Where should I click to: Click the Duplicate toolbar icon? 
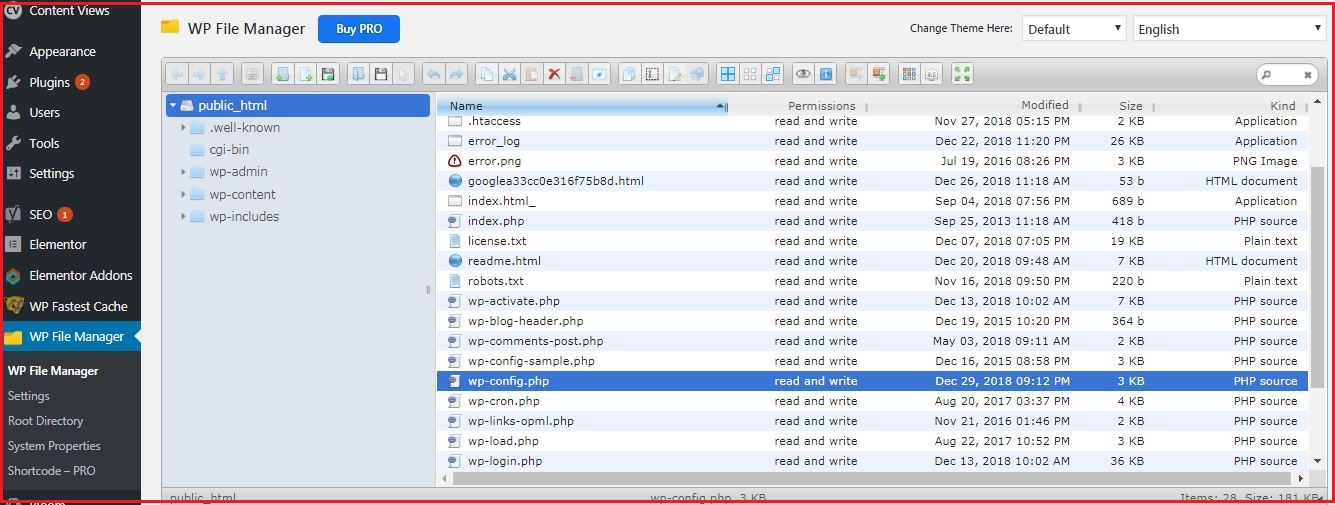tap(629, 74)
